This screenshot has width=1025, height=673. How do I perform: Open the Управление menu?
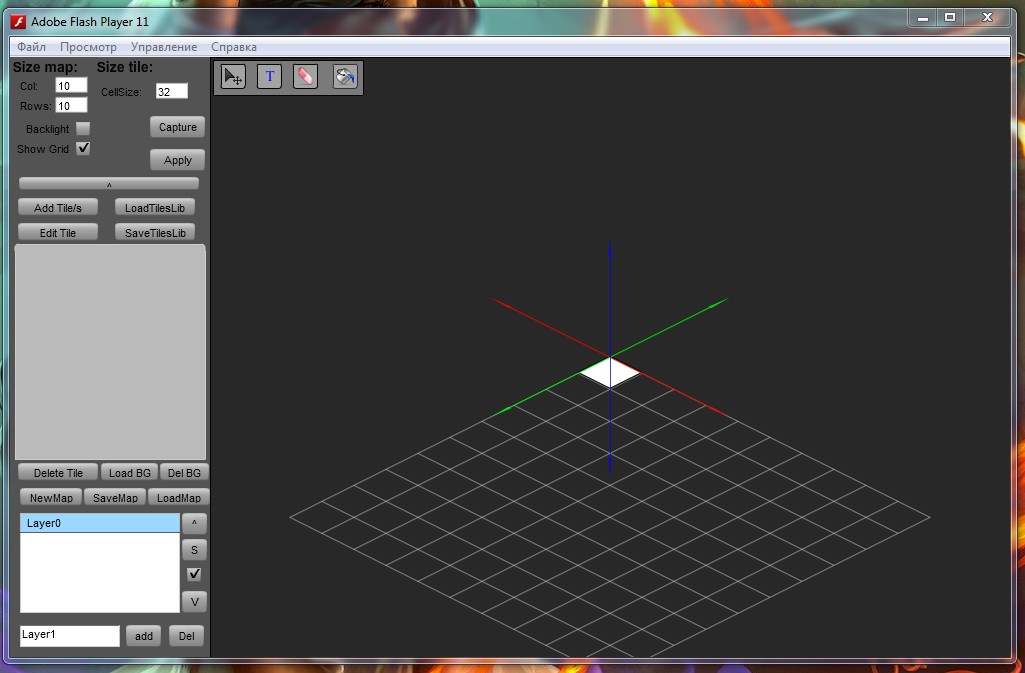[x=164, y=47]
